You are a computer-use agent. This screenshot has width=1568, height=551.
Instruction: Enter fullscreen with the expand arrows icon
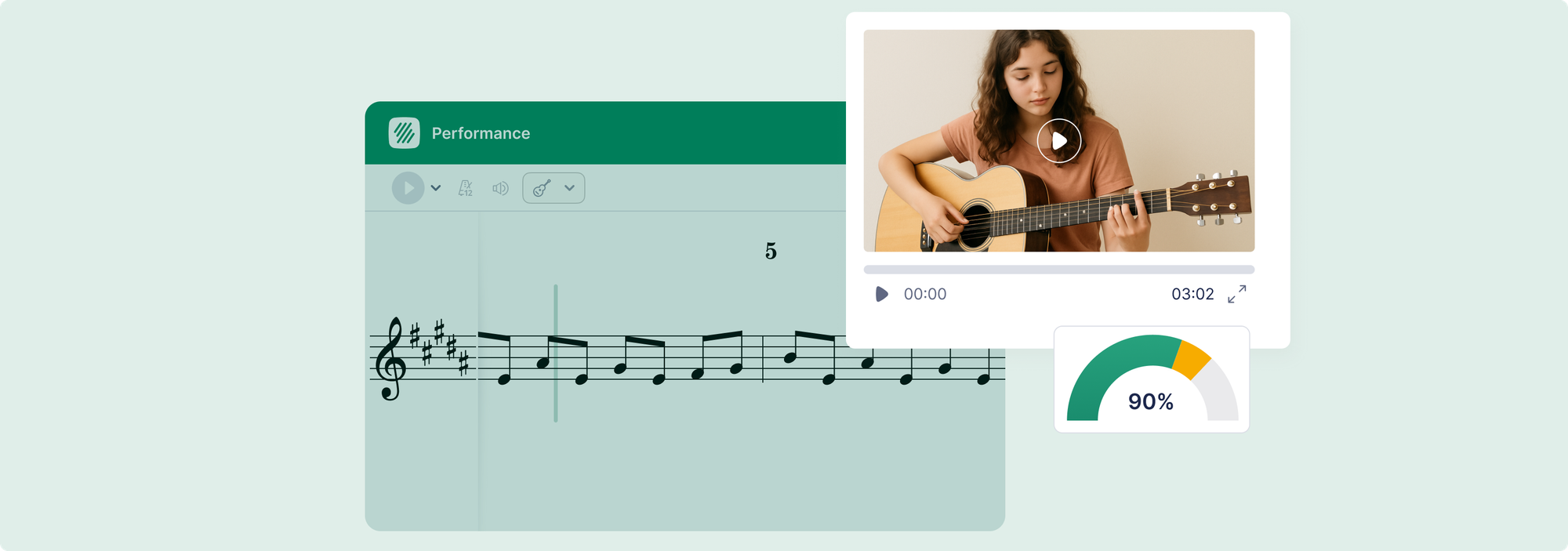(1236, 294)
